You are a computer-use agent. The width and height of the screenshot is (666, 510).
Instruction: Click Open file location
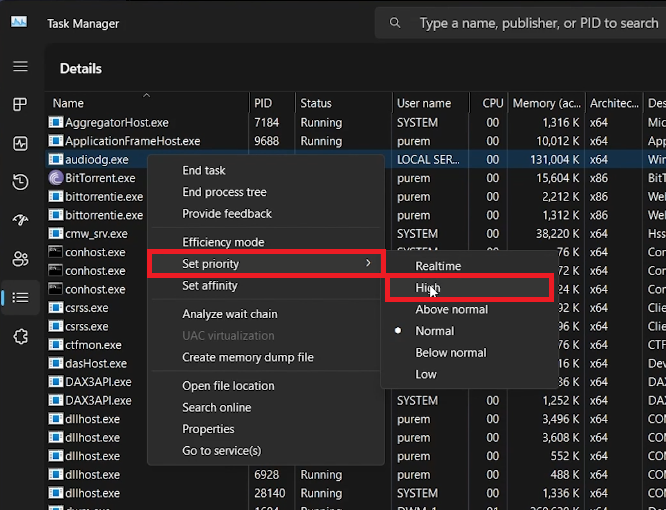[228, 386]
